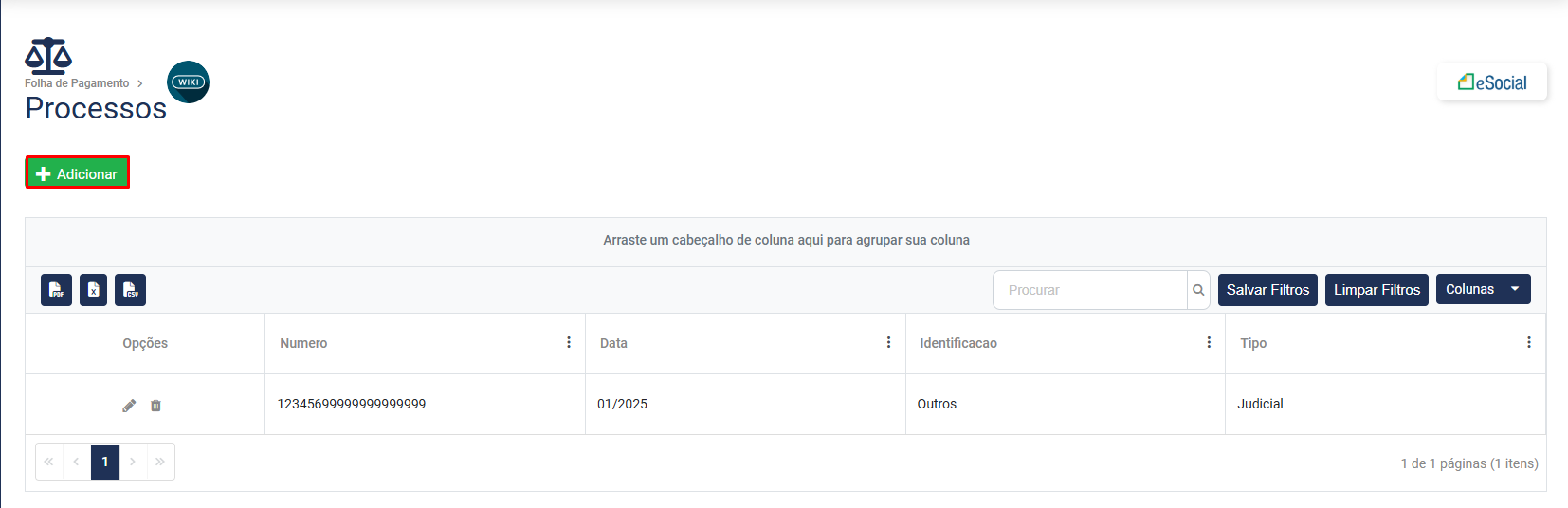This screenshot has width=1568, height=508.
Task: Select page 1 in the pagination
Action: 105,462
